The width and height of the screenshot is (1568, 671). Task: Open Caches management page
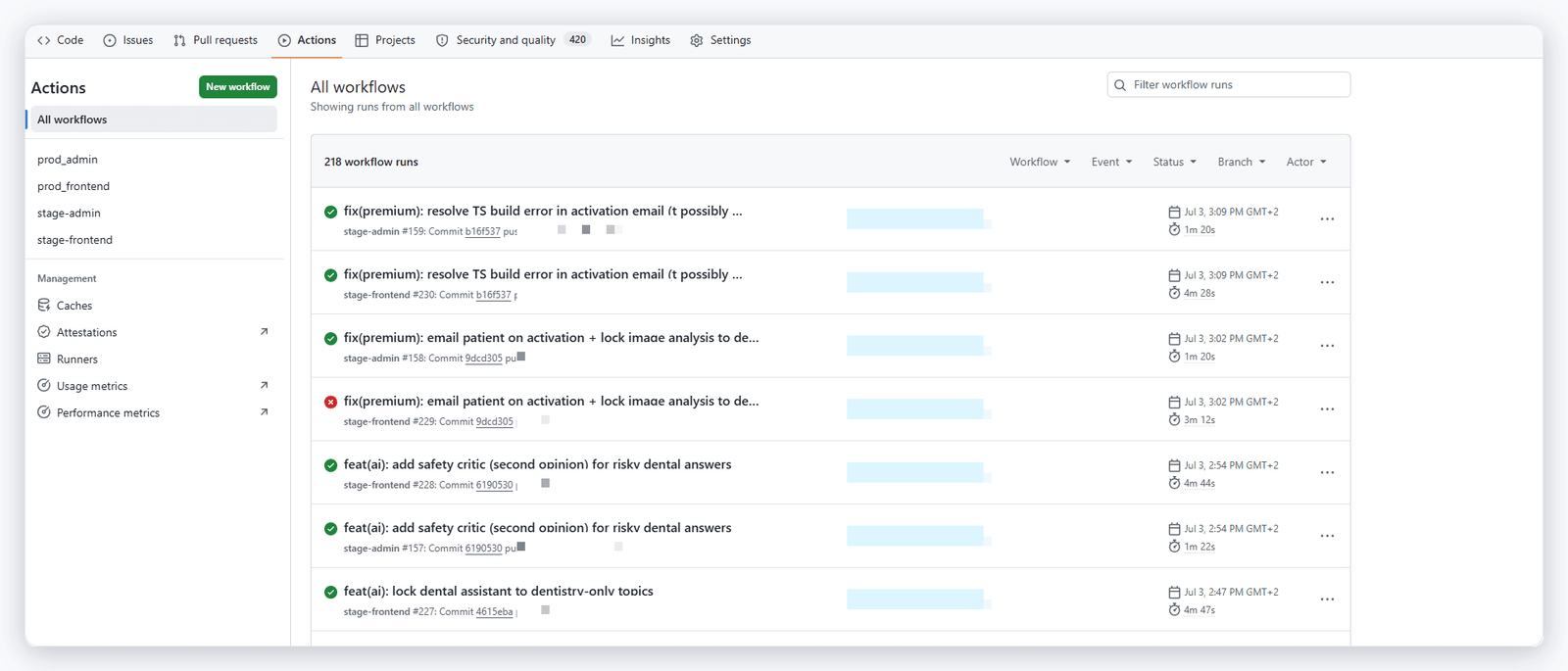74,306
